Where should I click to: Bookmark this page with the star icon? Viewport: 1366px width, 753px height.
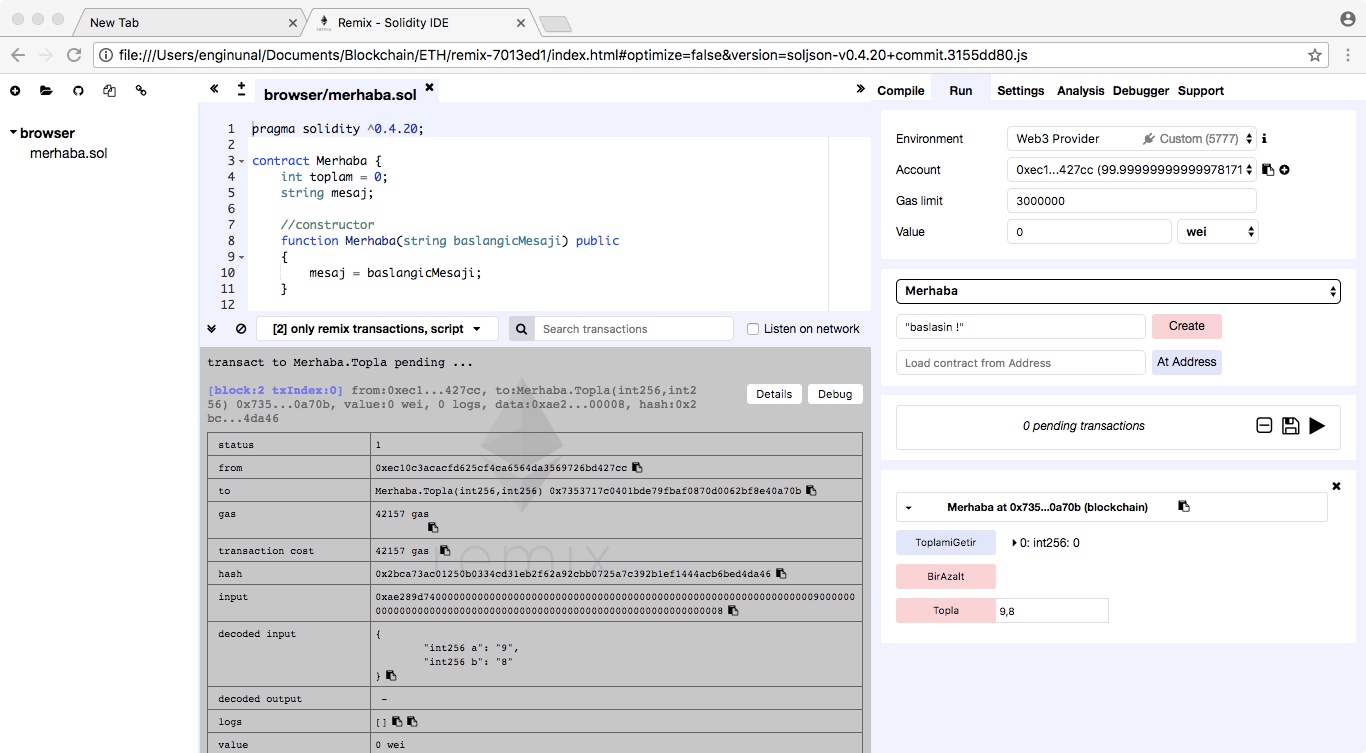click(x=1315, y=56)
